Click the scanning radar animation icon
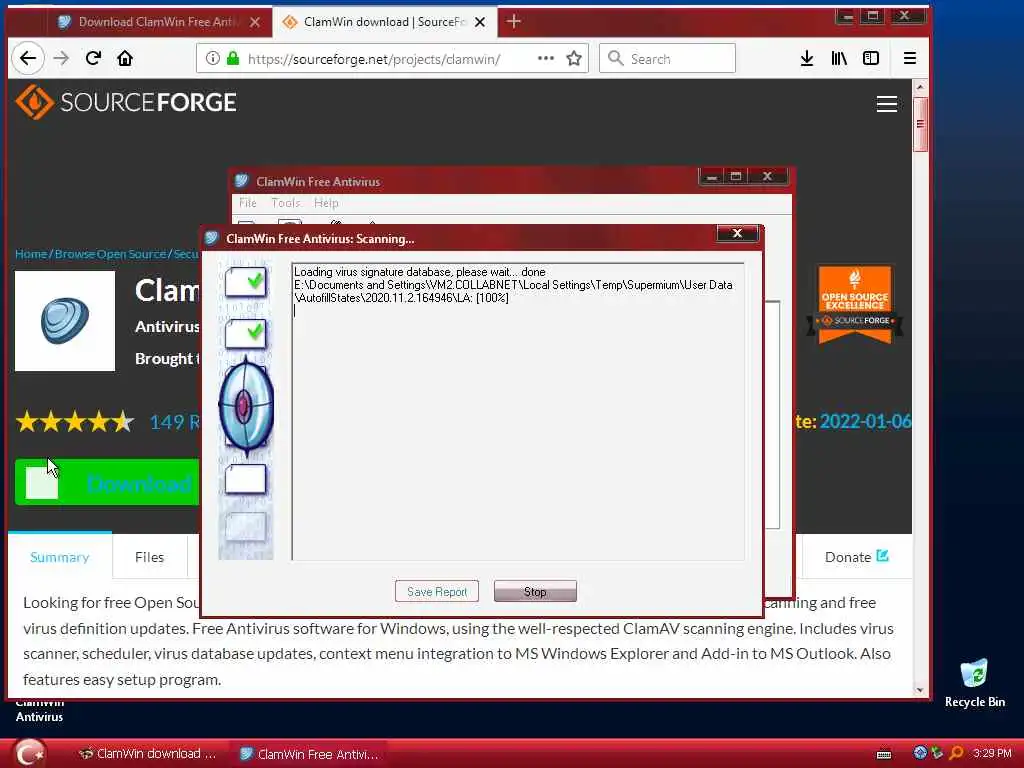The height and width of the screenshot is (768, 1024). coord(245,406)
